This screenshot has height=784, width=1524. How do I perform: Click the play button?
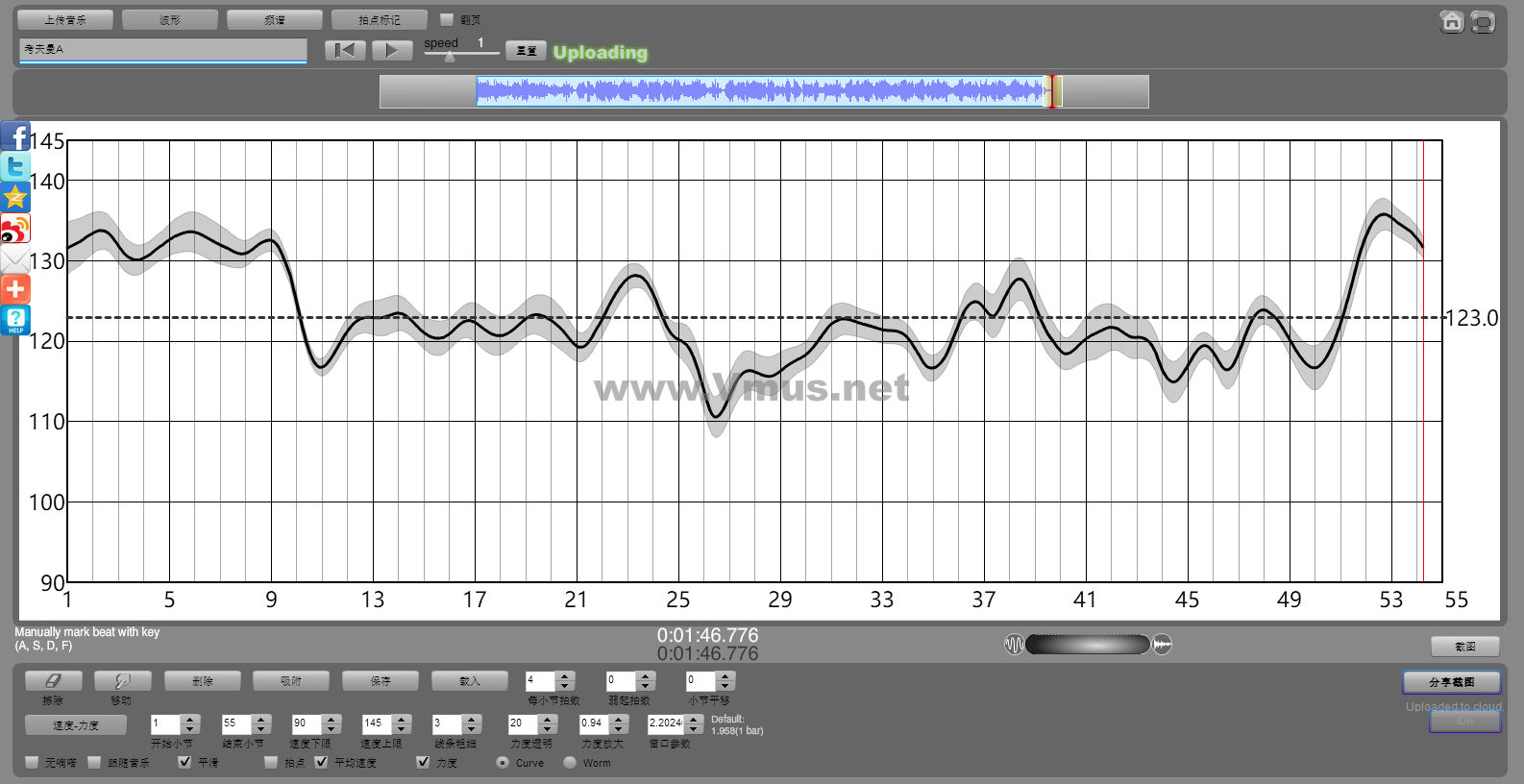click(x=391, y=50)
